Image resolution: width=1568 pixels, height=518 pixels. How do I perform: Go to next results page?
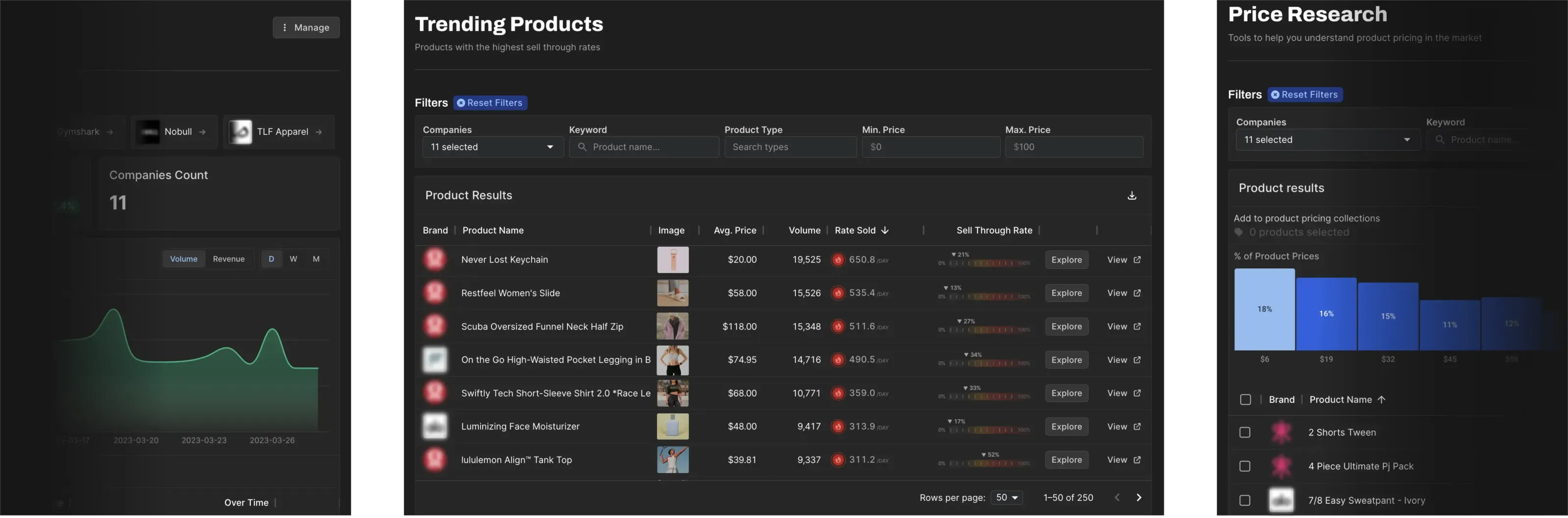[x=1138, y=498]
